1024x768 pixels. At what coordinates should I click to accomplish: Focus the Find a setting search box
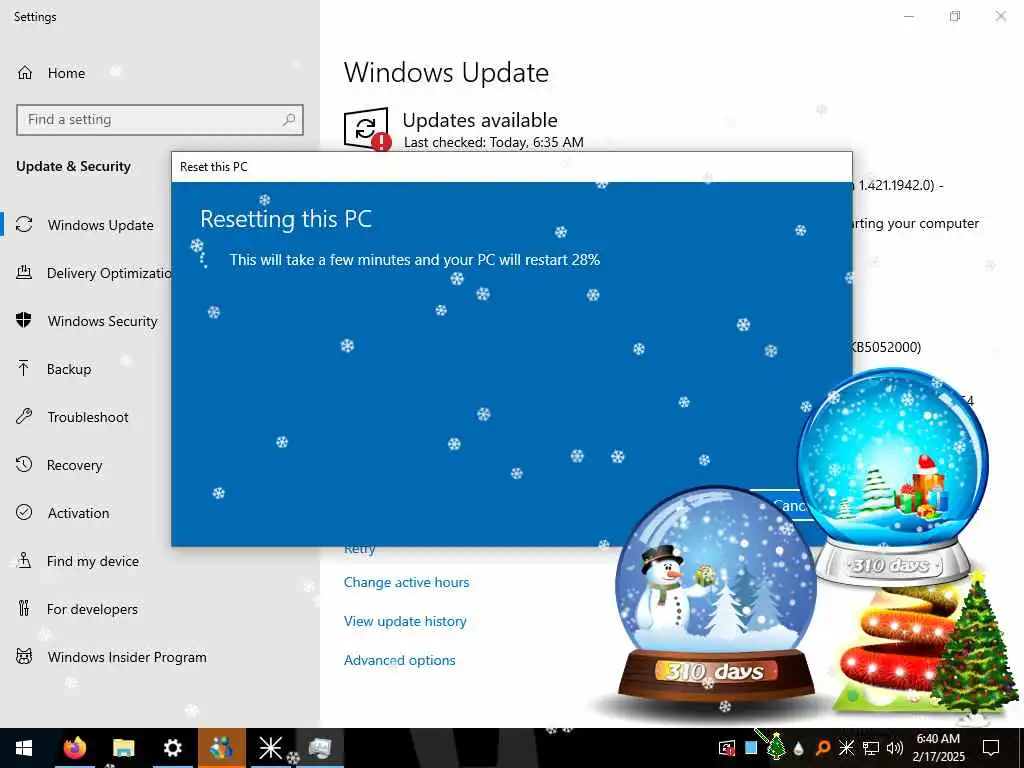click(x=159, y=120)
